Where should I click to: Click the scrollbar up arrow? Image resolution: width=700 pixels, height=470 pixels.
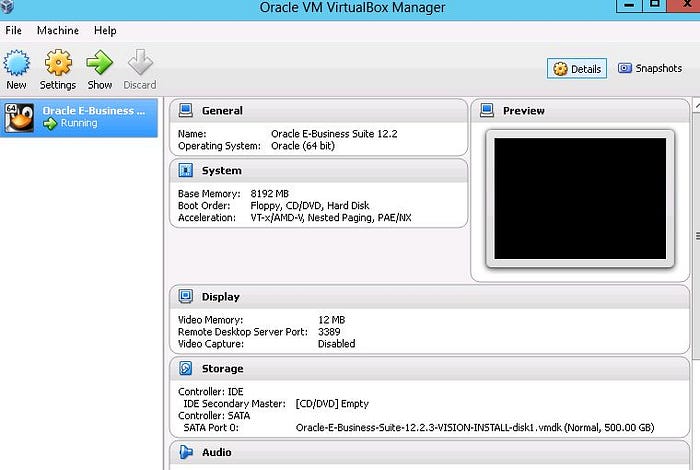[x=697, y=105]
